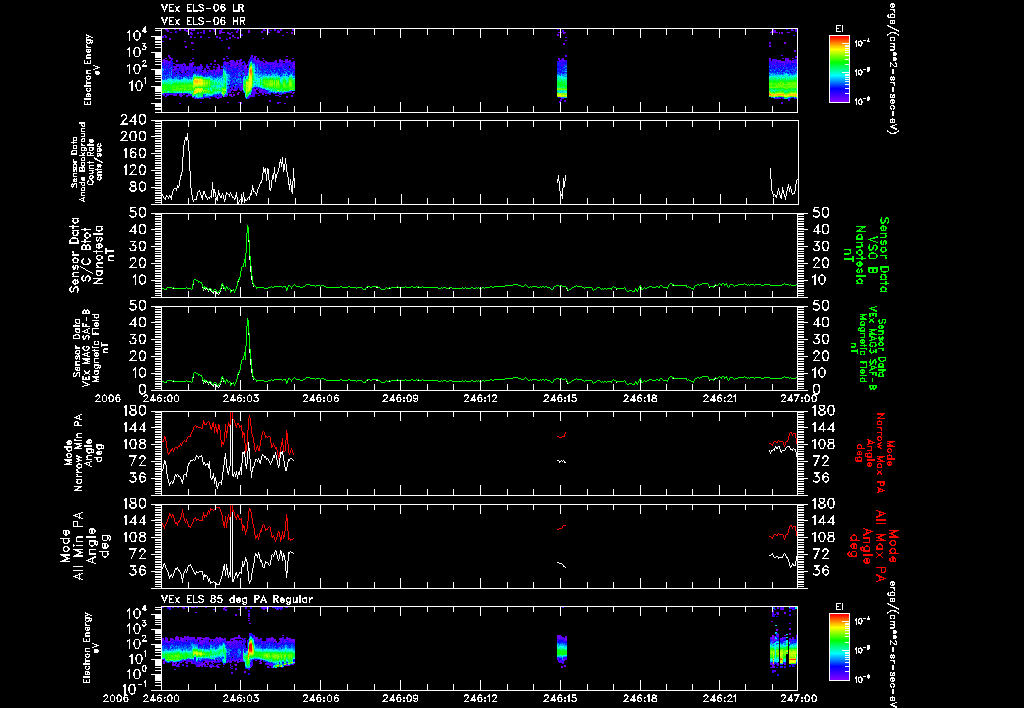The width and height of the screenshot is (1024, 708).
Task: Click the 246:15 data burst in top spectrogram
Action: pos(562,76)
